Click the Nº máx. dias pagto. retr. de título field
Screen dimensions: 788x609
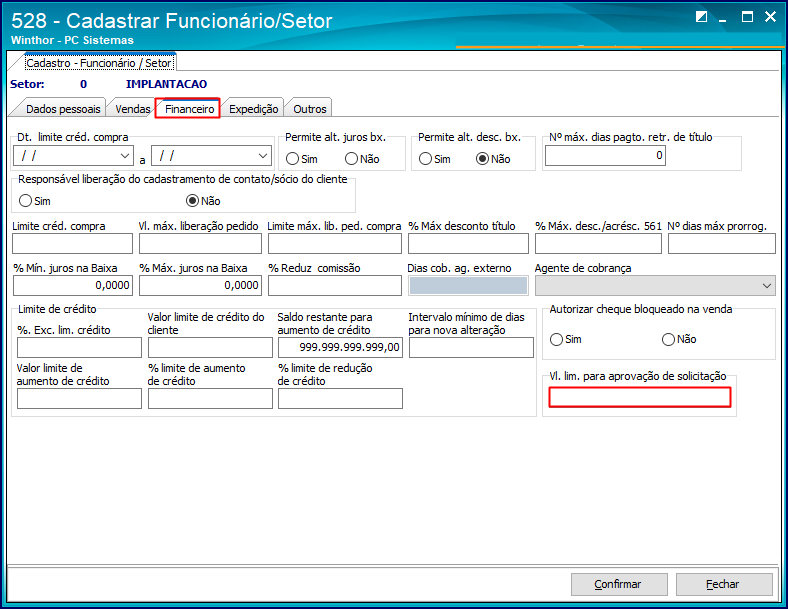tap(605, 156)
